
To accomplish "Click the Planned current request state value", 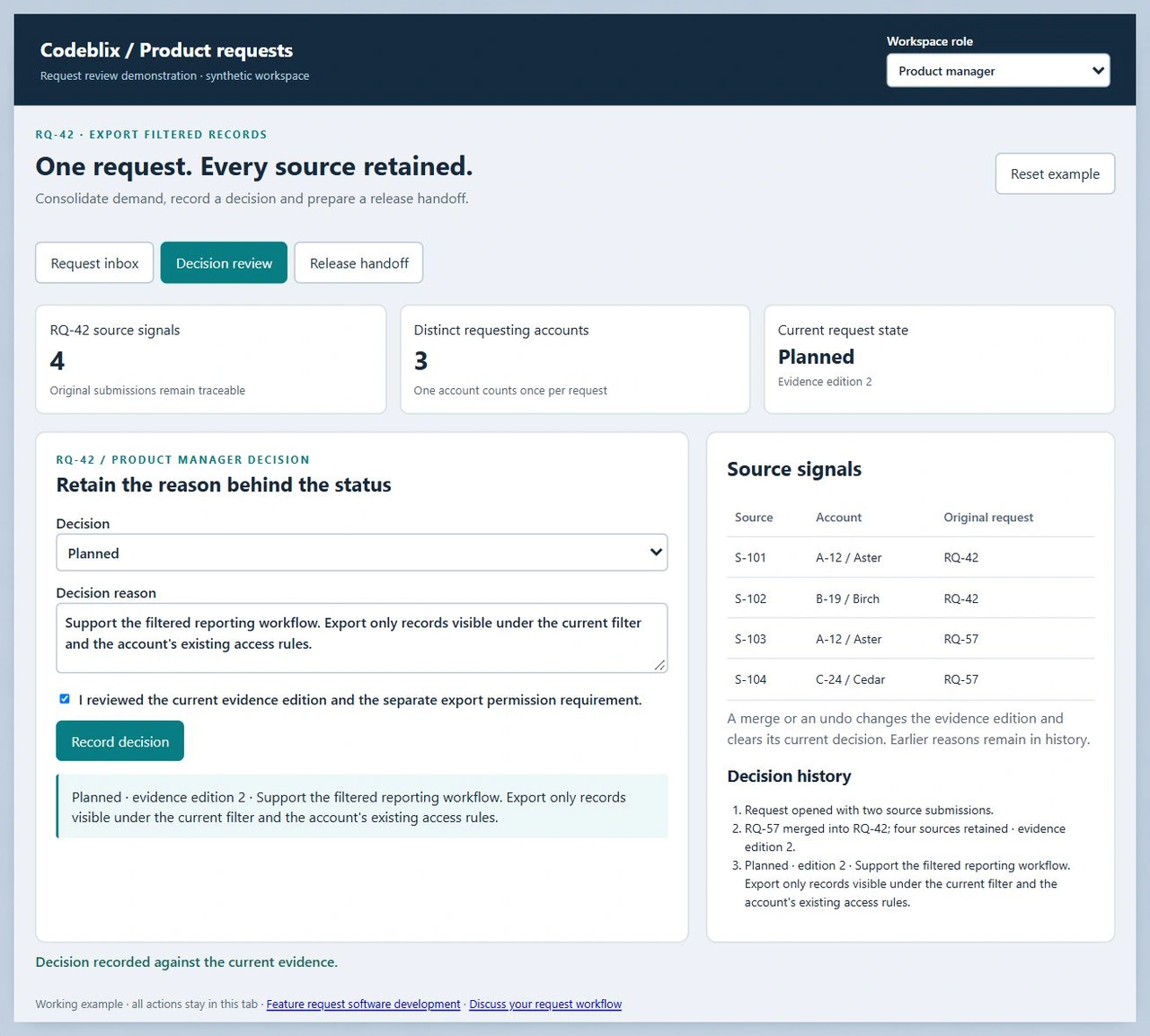I will 816,357.
